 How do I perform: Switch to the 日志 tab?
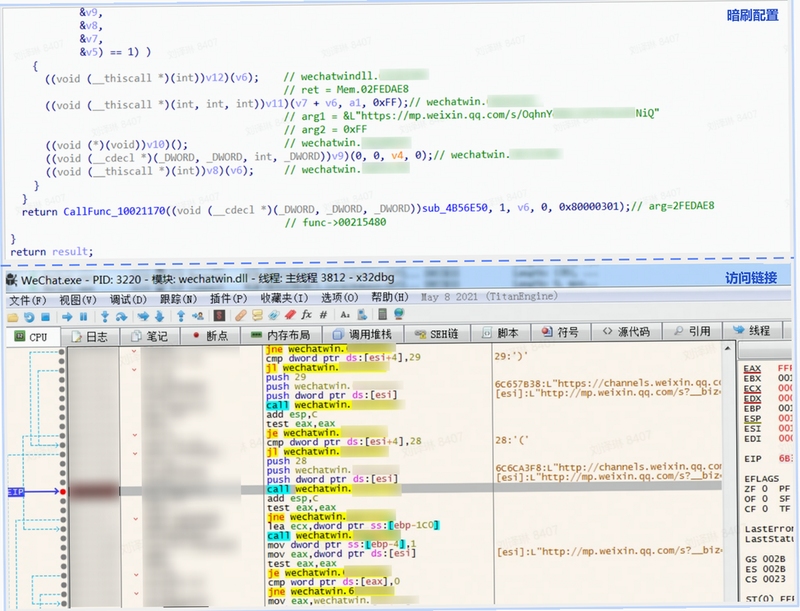pos(90,337)
